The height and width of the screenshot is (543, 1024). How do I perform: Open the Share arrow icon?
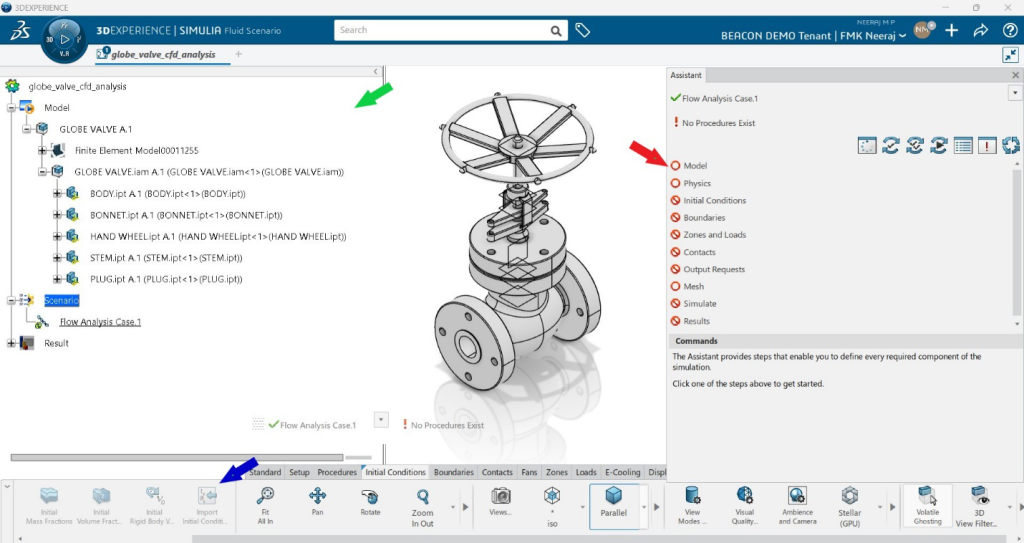tap(980, 30)
